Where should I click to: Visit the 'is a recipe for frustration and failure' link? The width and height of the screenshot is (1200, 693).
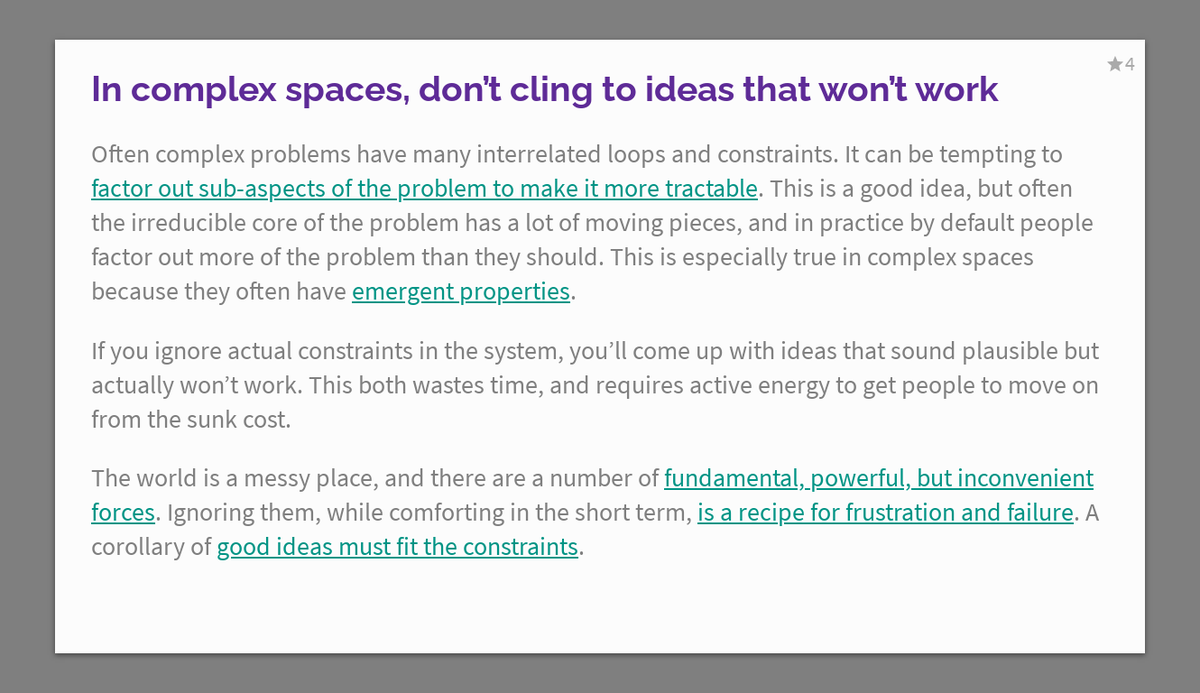[x=885, y=513]
